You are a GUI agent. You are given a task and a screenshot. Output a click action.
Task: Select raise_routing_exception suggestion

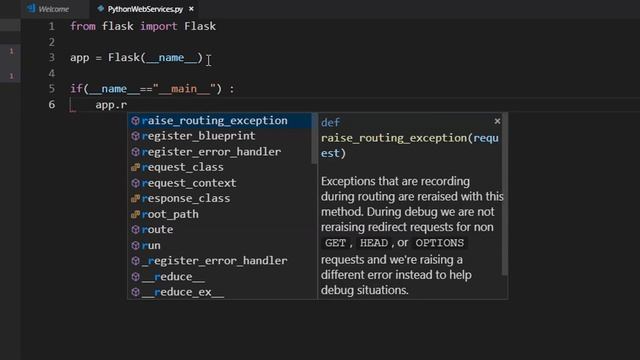[220, 121]
